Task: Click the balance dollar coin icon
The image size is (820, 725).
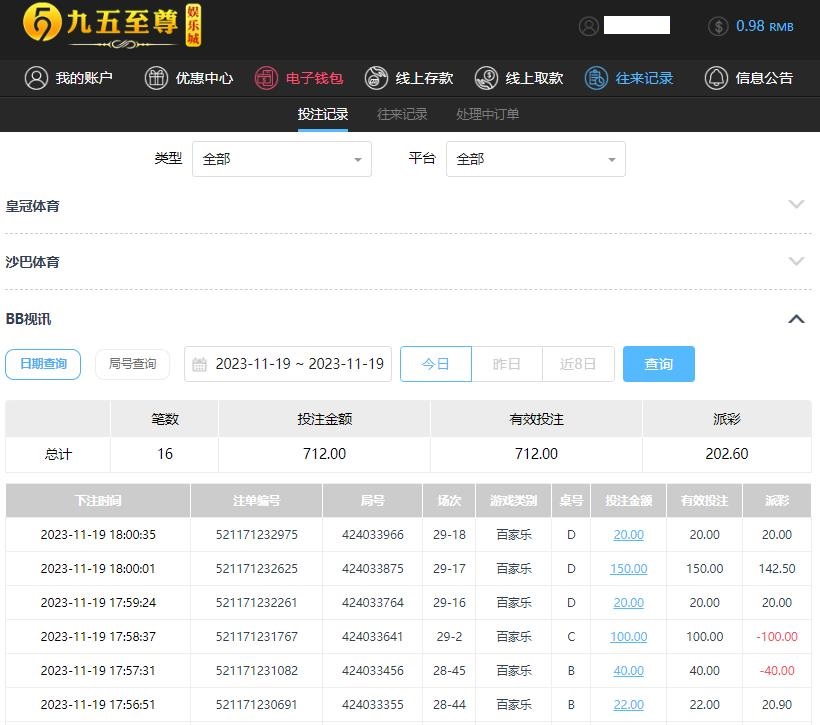Action: pyautogui.click(x=718, y=26)
